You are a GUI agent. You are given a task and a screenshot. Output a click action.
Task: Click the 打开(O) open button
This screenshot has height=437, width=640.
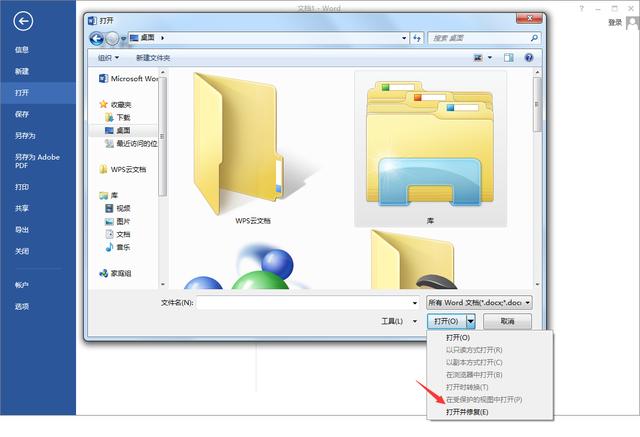coord(446,322)
